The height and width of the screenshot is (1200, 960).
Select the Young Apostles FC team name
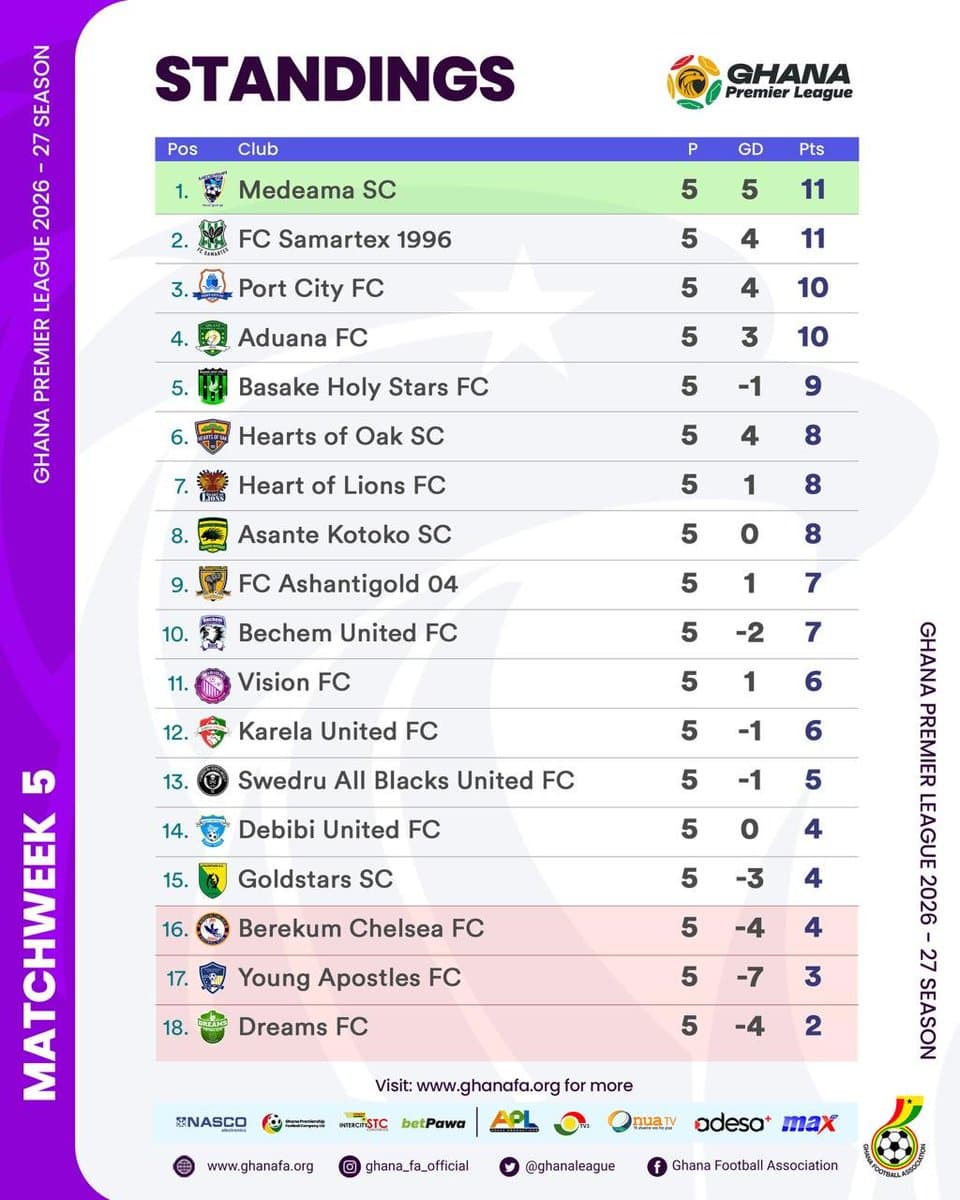coord(349,978)
